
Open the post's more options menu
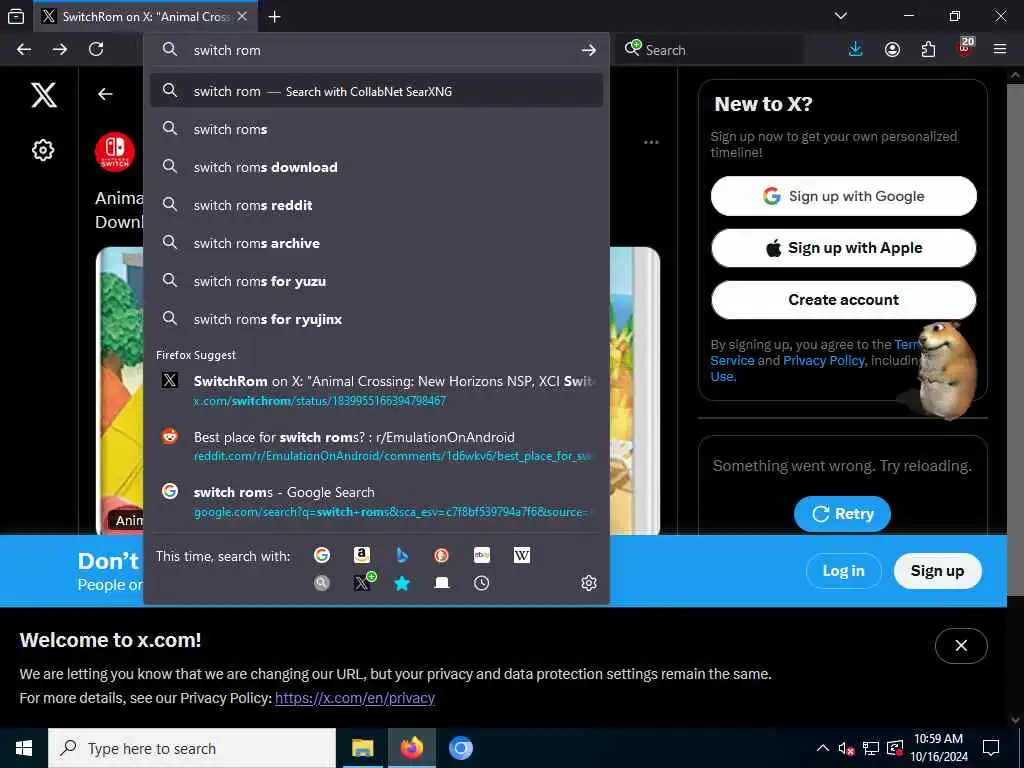[x=651, y=142]
